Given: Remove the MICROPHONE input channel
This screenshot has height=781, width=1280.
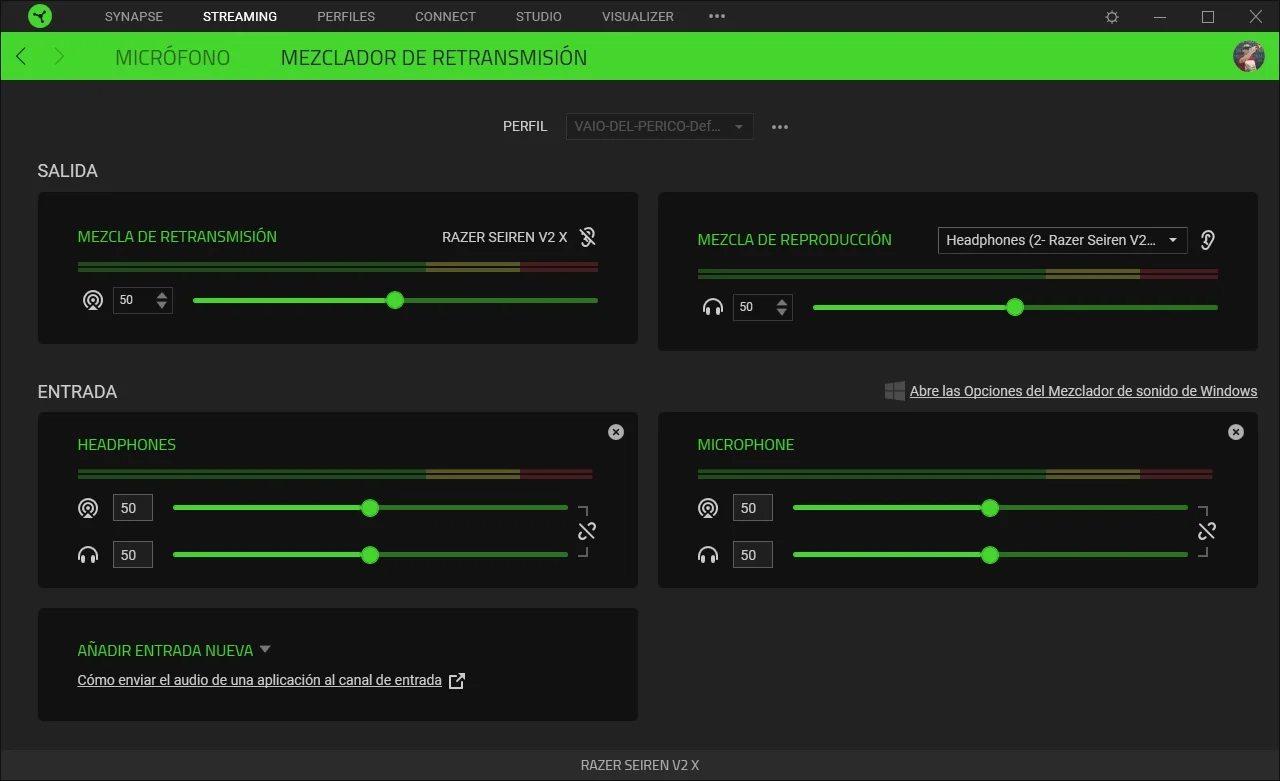Looking at the screenshot, I should click(1236, 432).
